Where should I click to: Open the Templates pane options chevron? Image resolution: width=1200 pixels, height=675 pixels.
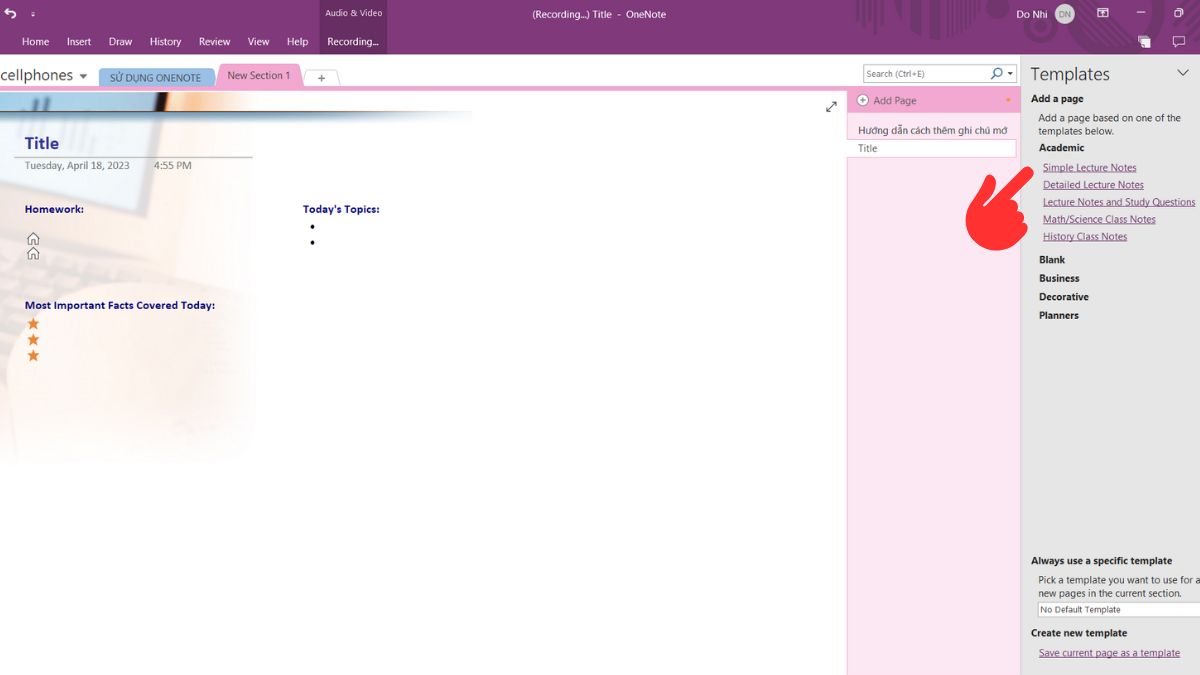pyautogui.click(x=1183, y=73)
